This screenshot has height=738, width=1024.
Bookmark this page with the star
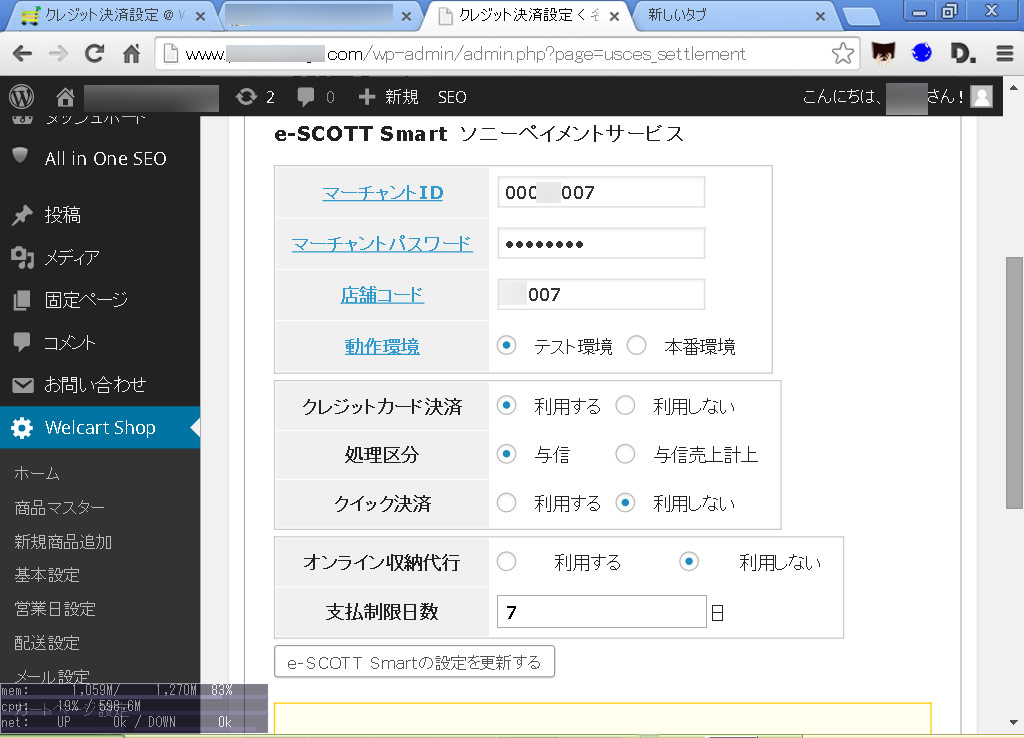coord(842,54)
